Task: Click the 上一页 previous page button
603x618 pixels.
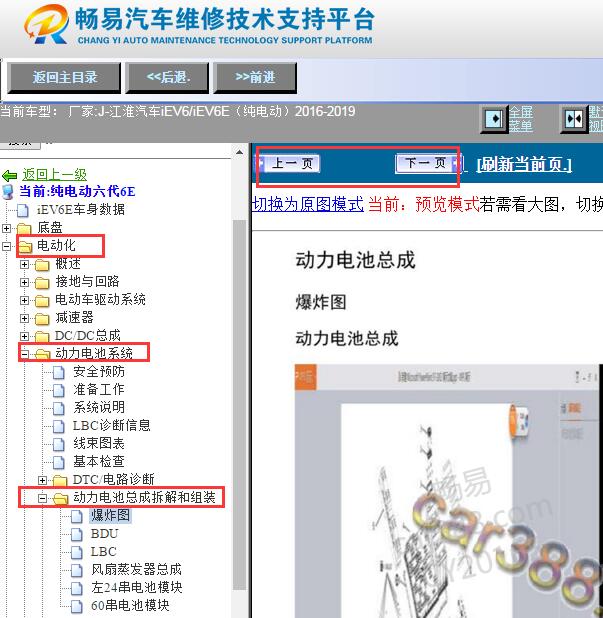Action: [x=290, y=163]
